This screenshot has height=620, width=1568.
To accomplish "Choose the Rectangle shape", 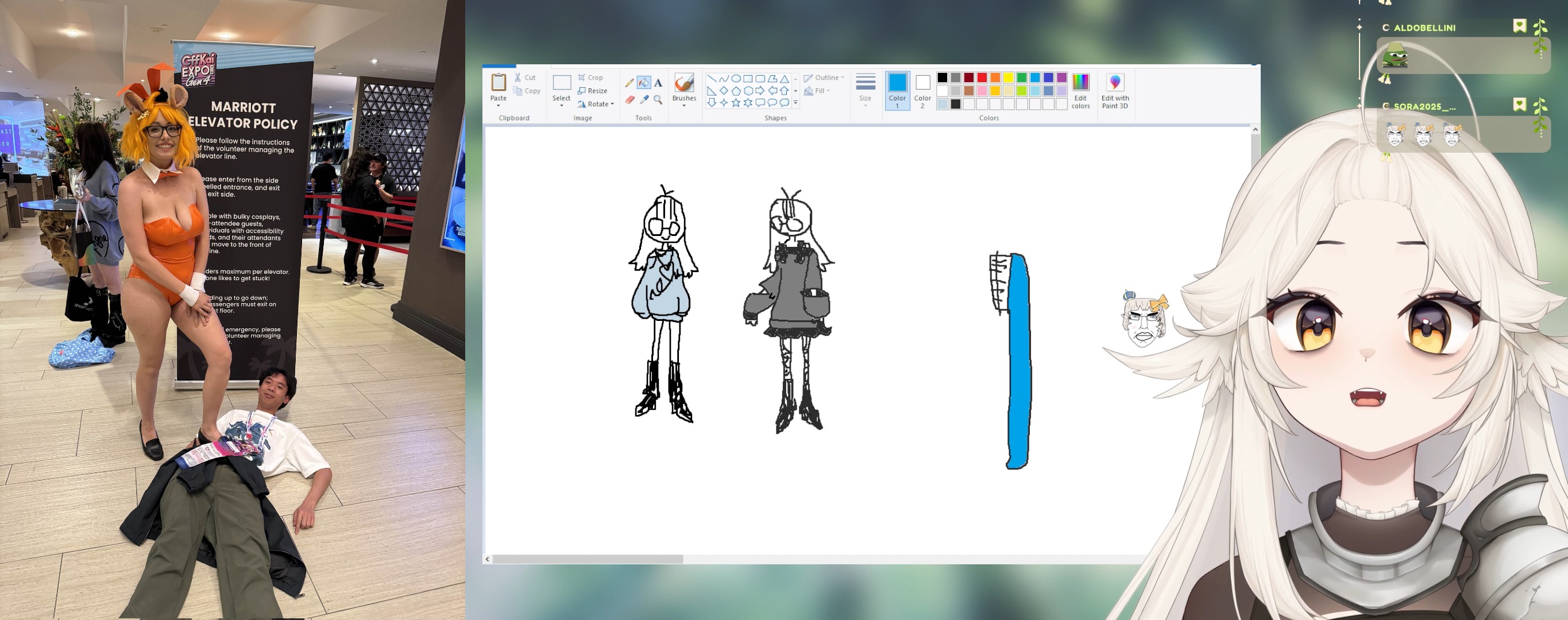I will tap(747, 79).
